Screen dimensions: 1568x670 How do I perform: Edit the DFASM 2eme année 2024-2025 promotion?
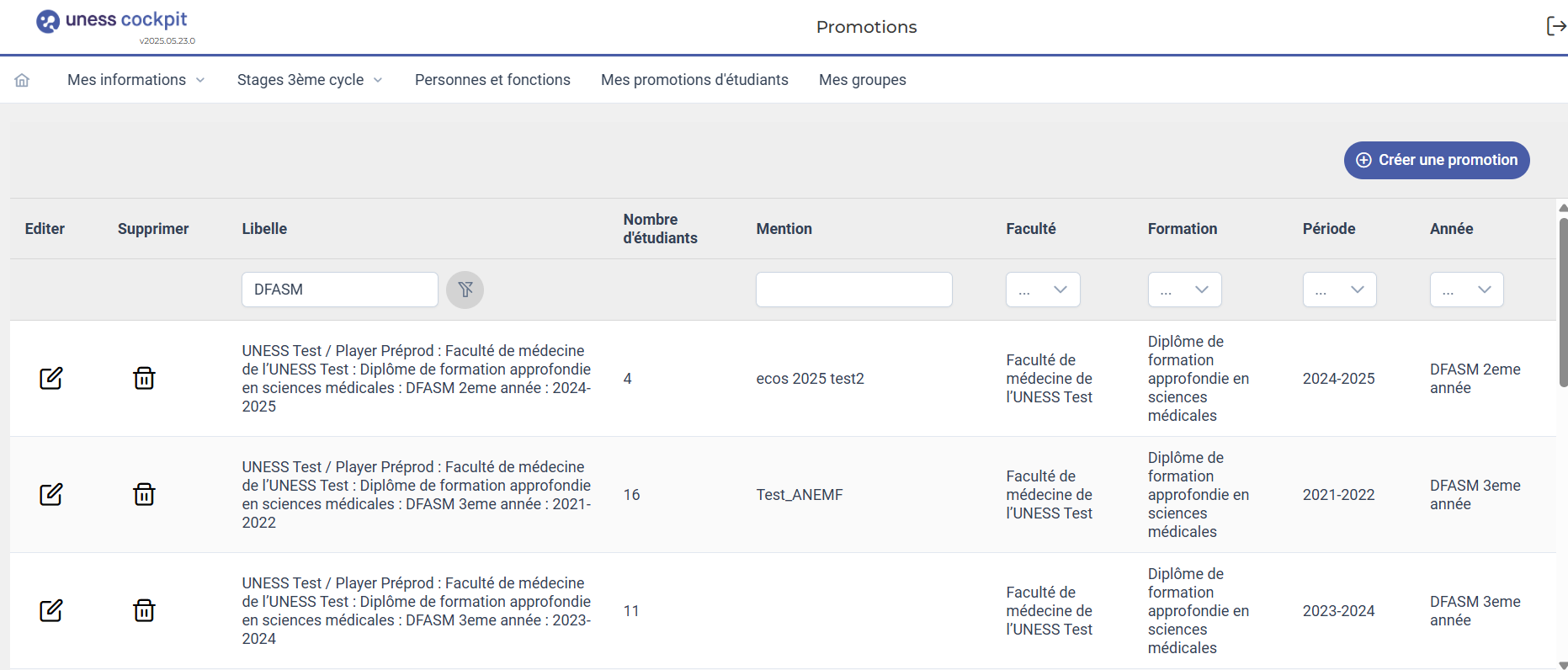tap(51, 379)
